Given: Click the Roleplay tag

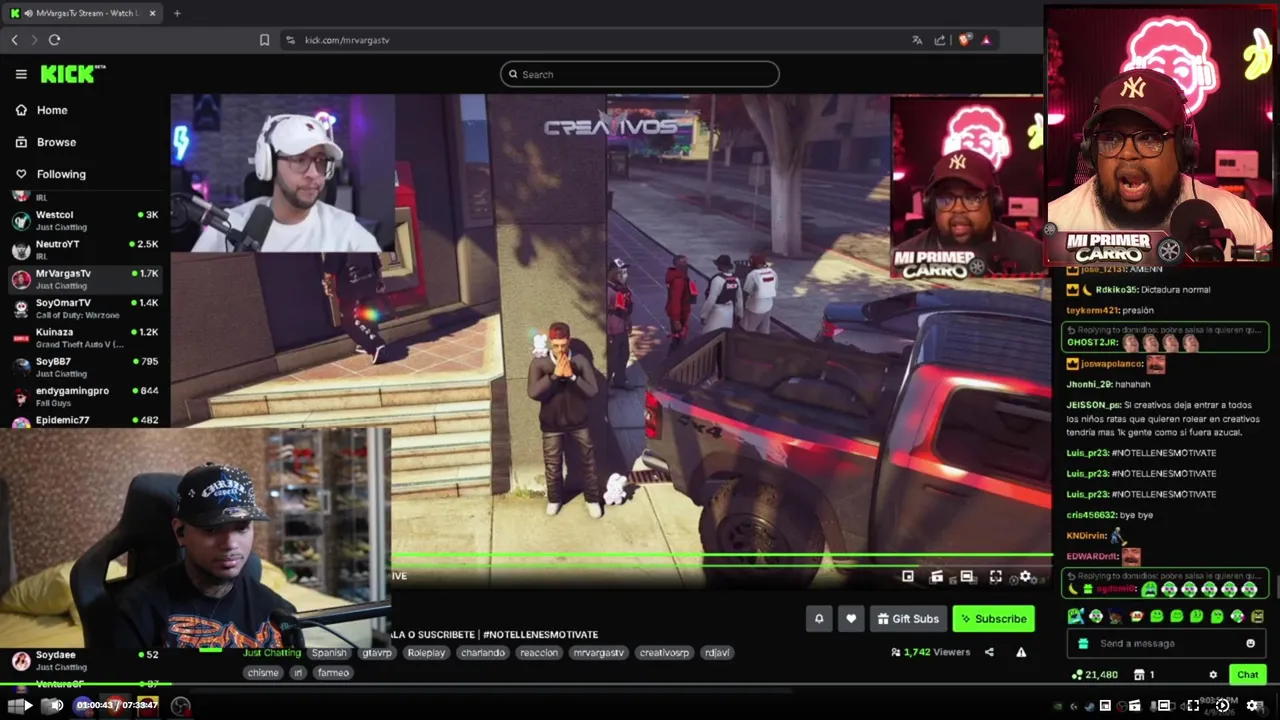Looking at the screenshot, I should [x=426, y=653].
